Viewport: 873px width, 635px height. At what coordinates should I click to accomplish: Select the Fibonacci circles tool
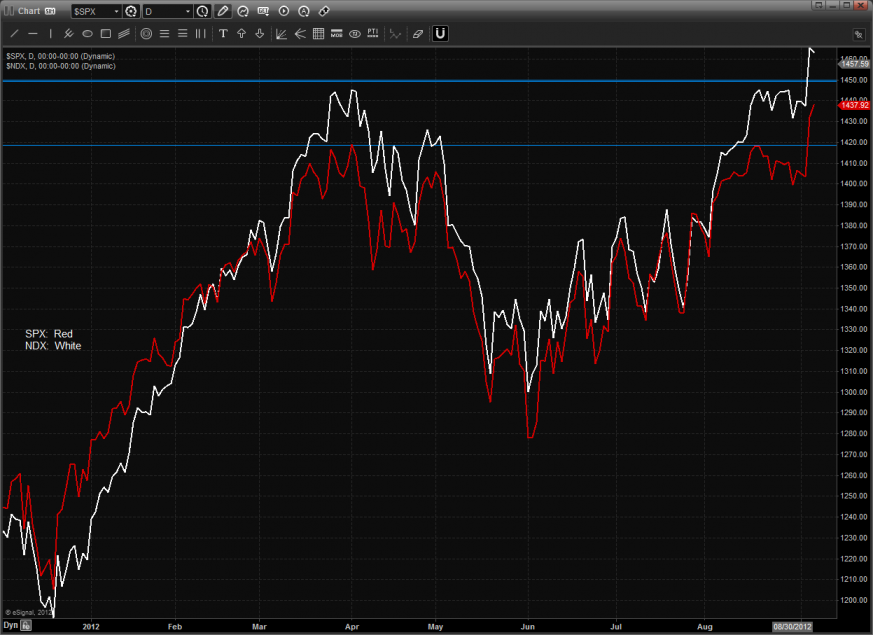tap(146, 34)
